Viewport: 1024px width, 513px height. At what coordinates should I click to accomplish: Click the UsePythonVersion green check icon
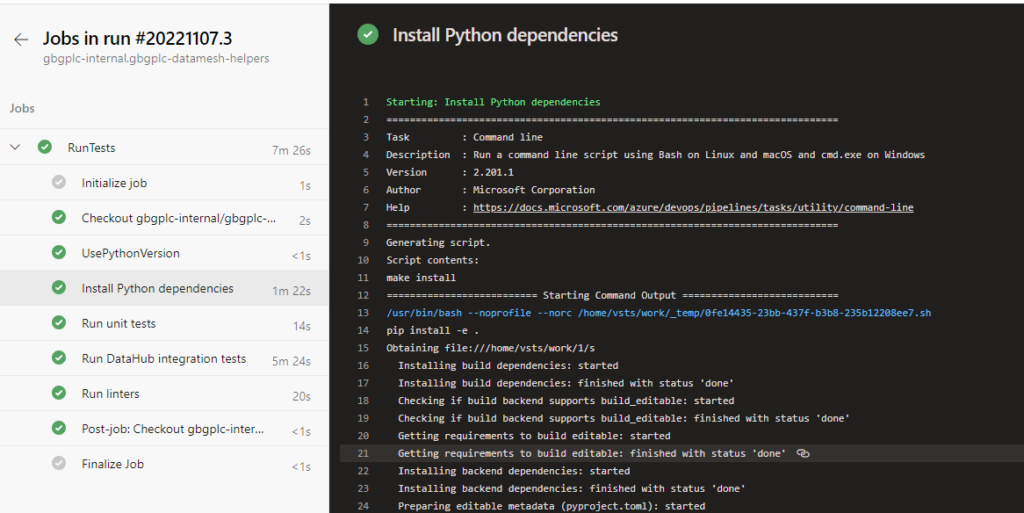pos(59,253)
